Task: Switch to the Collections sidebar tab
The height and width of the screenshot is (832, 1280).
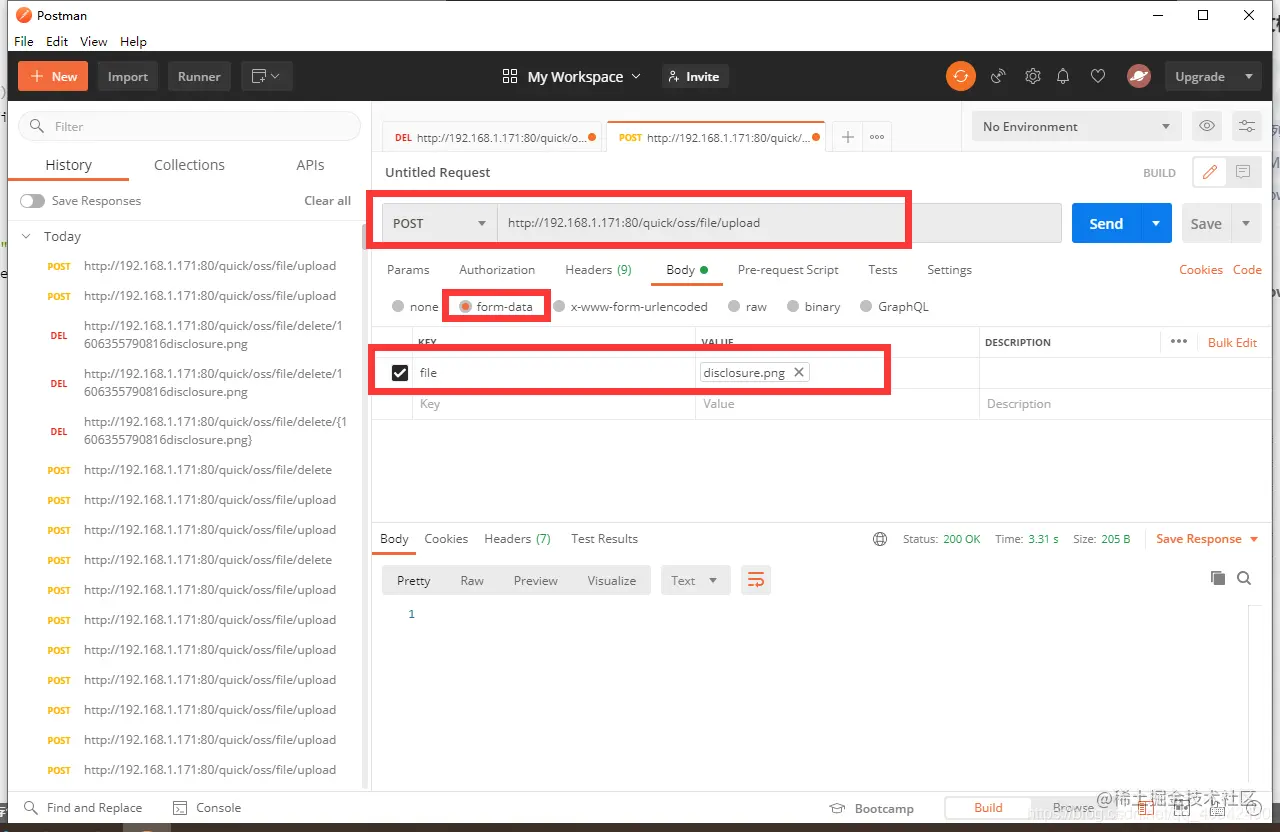Action: pyautogui.click(x=189, y=165)
